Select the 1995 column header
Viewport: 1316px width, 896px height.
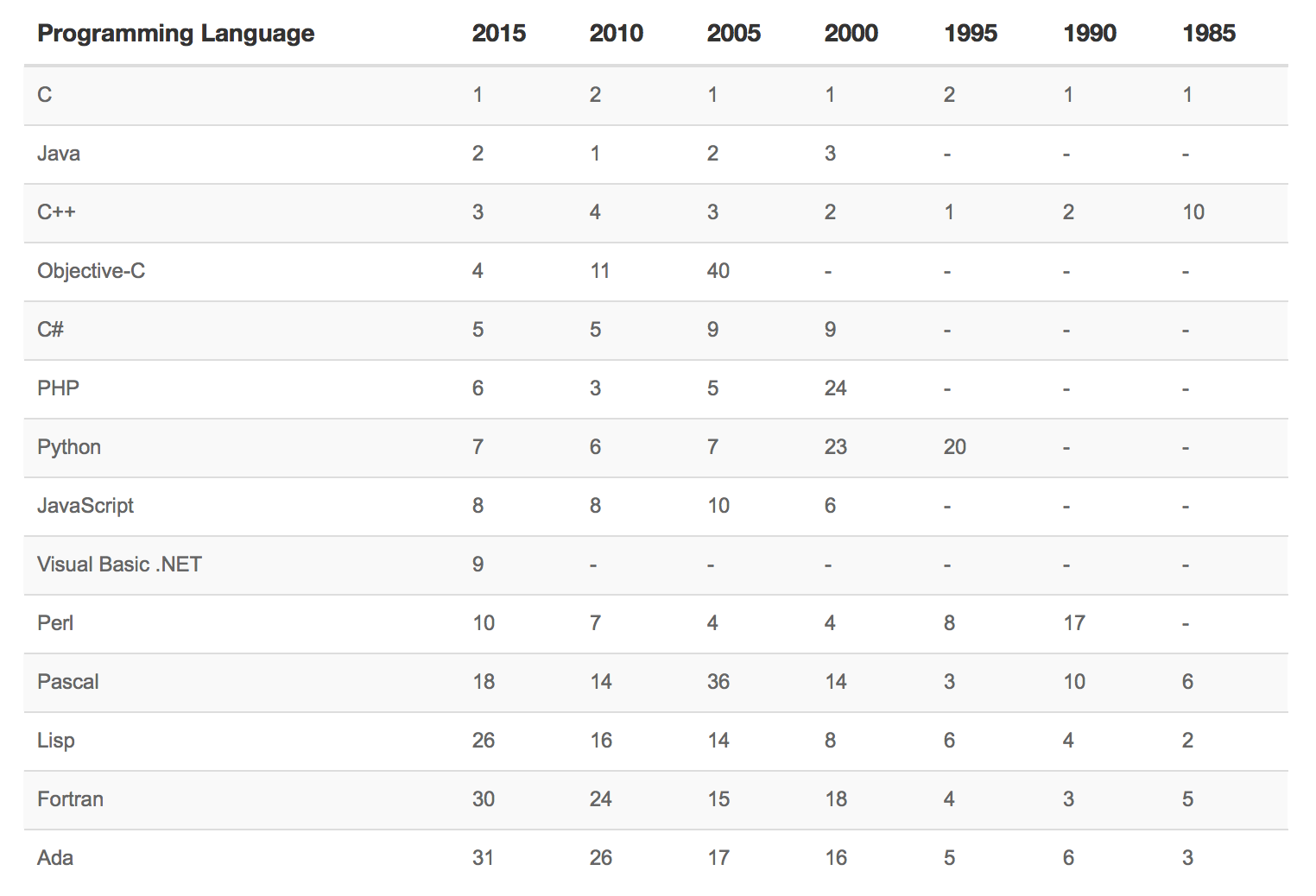pyautogui.click(x=971, y=34)
